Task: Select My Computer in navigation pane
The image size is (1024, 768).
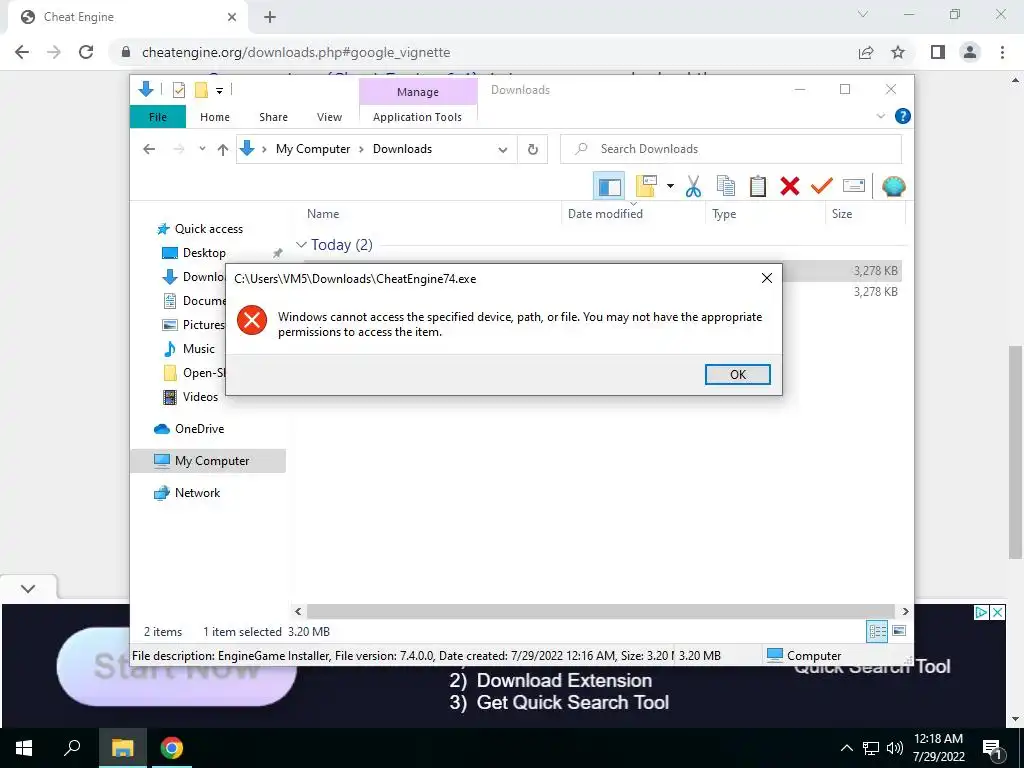Action: point(208,460)
